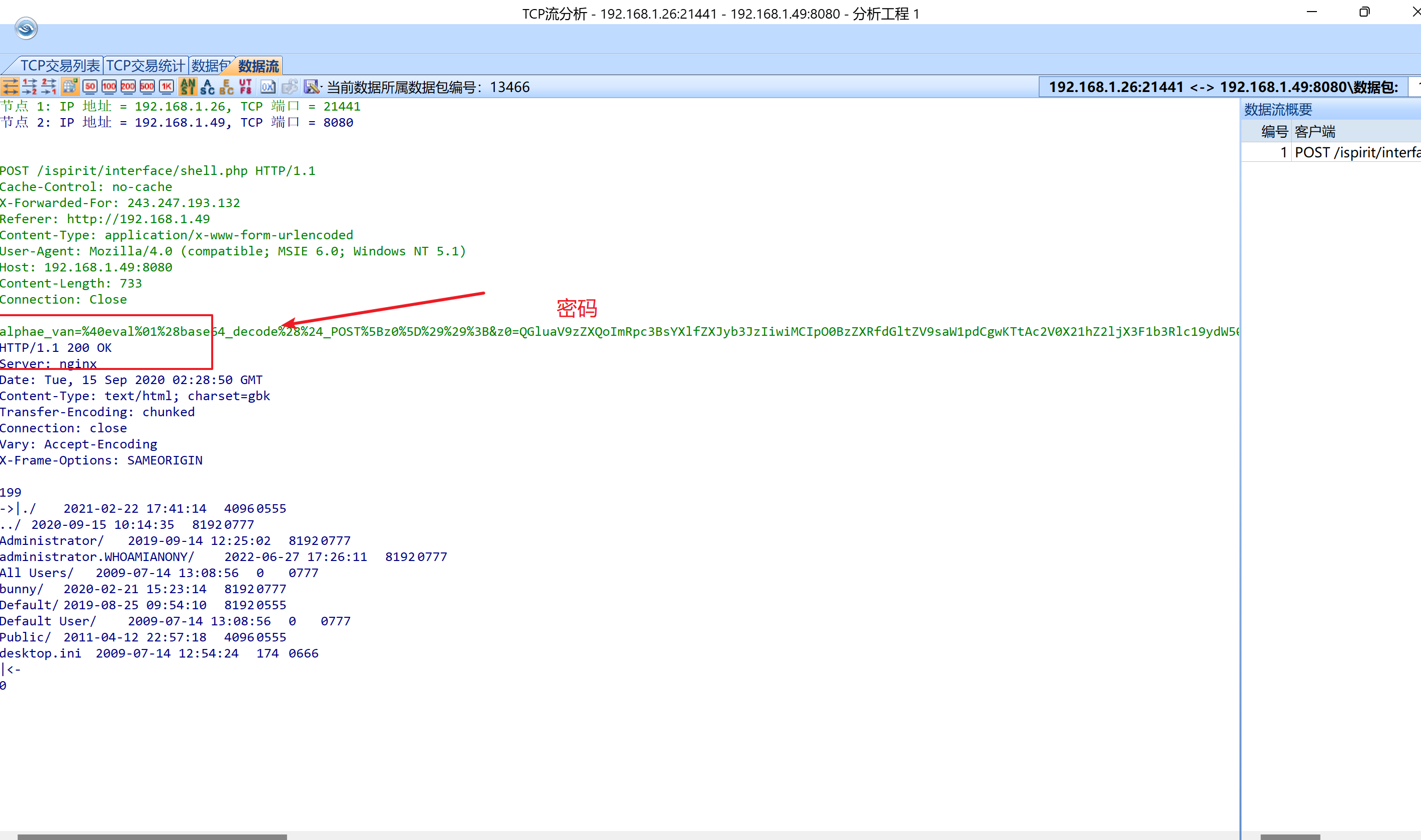
Task: Click the application logo button
Action: (26, 28)
